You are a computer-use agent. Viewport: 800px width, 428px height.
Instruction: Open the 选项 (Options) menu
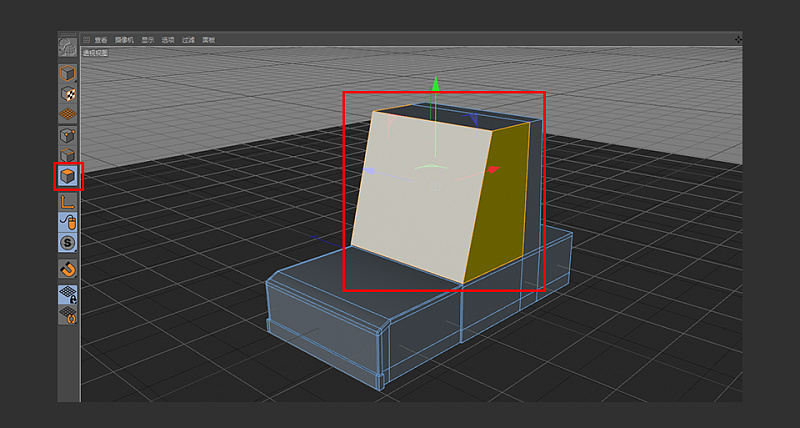168,40
